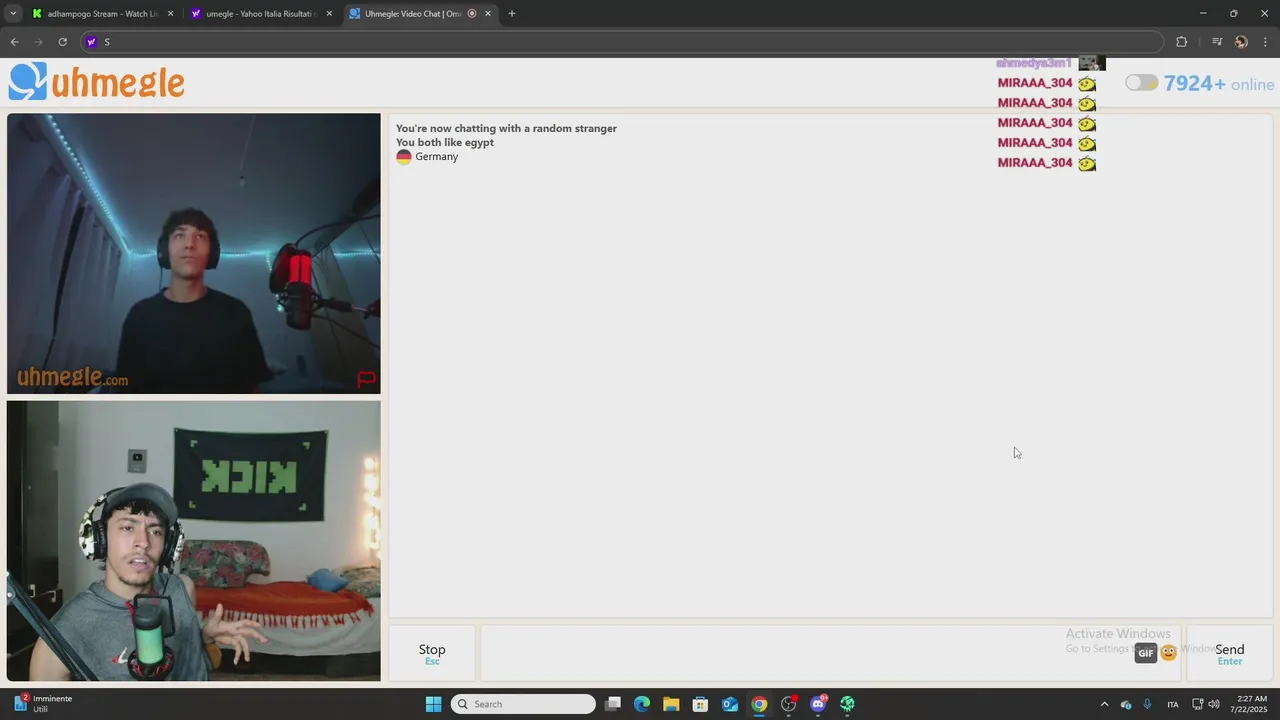This screenshot has width=1280, height=720.
Task: Open Outlook from taskbar
Action: point(730,704)
